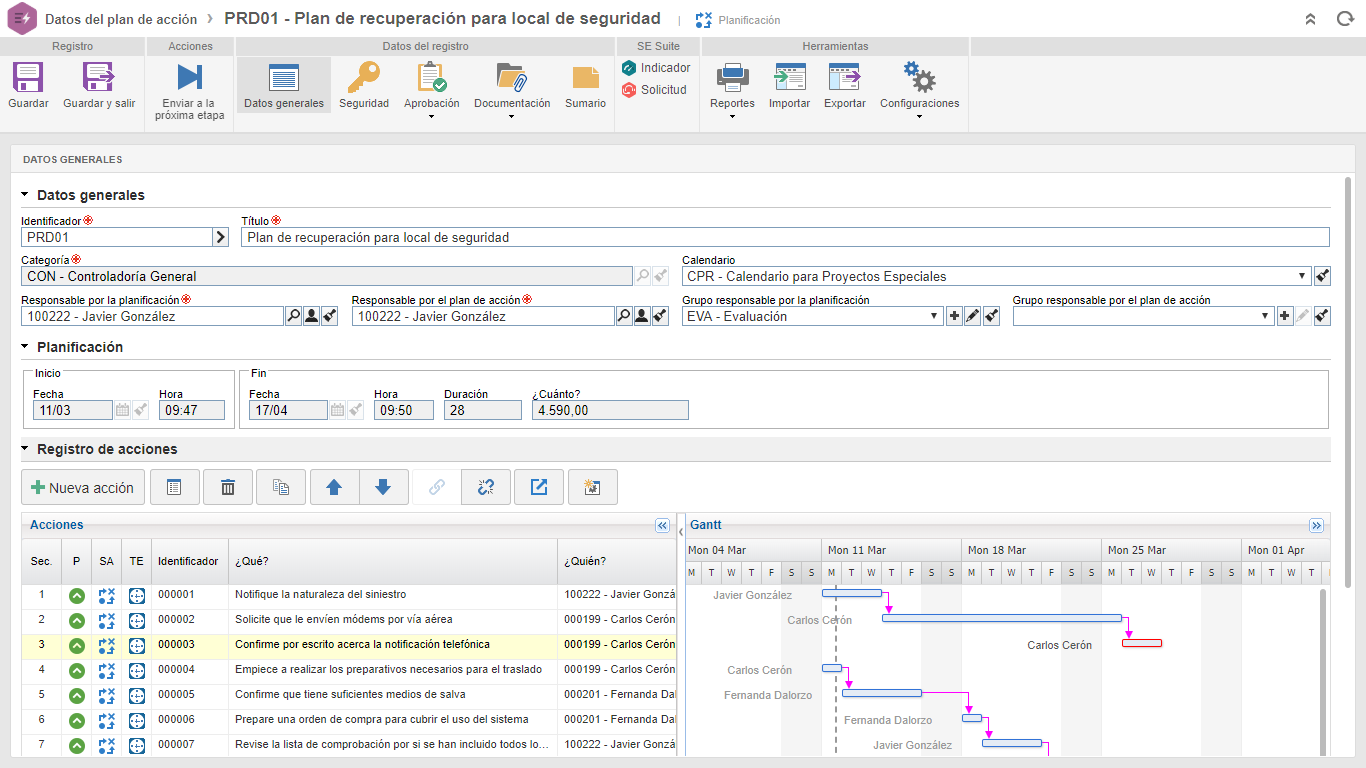Viewport: 1366px width, 768px height.
Task: Open the Seguridad key icon
Action: [x=364, y=77]
